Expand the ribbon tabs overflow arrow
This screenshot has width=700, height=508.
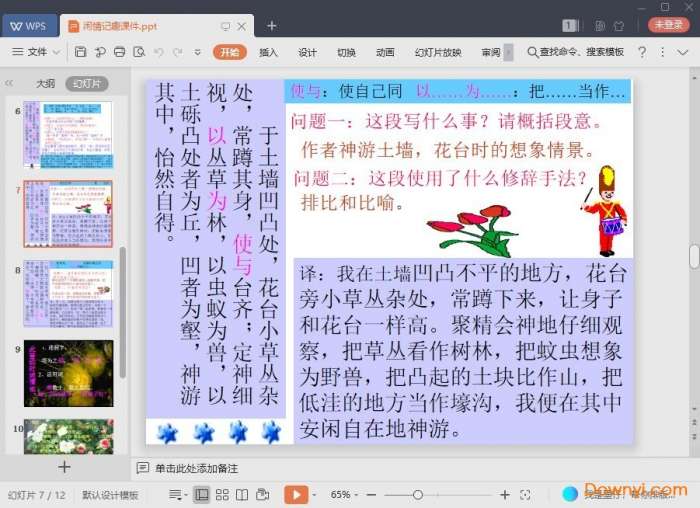pyautogui.click(x=508, y=52)
